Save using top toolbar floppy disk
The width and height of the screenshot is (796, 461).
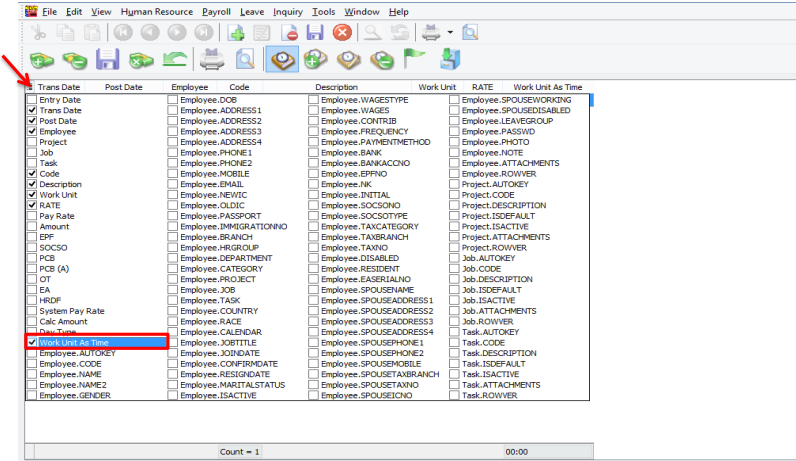click(315, 32)
